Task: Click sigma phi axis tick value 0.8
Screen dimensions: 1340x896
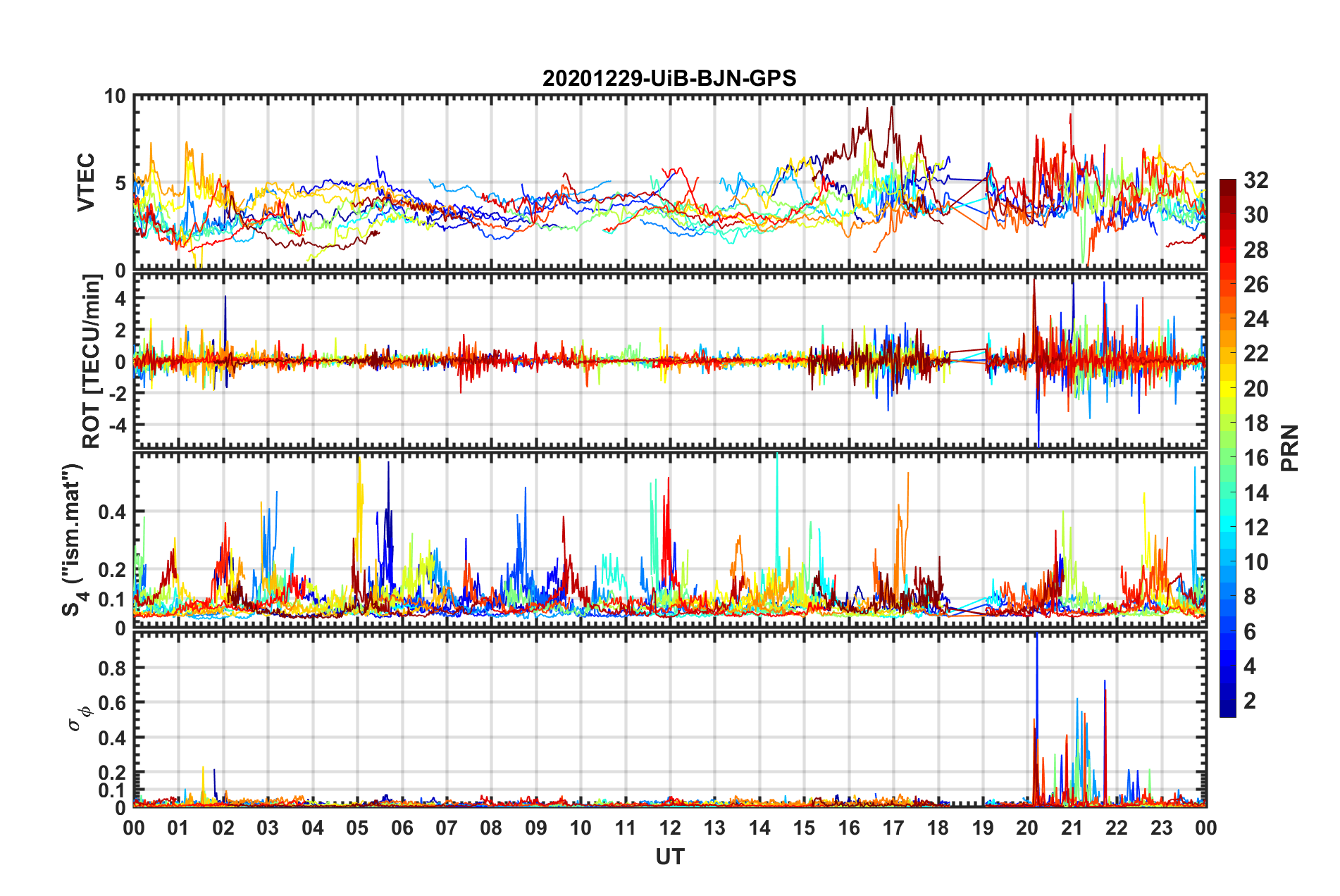Action: click(x=113, y=668)
